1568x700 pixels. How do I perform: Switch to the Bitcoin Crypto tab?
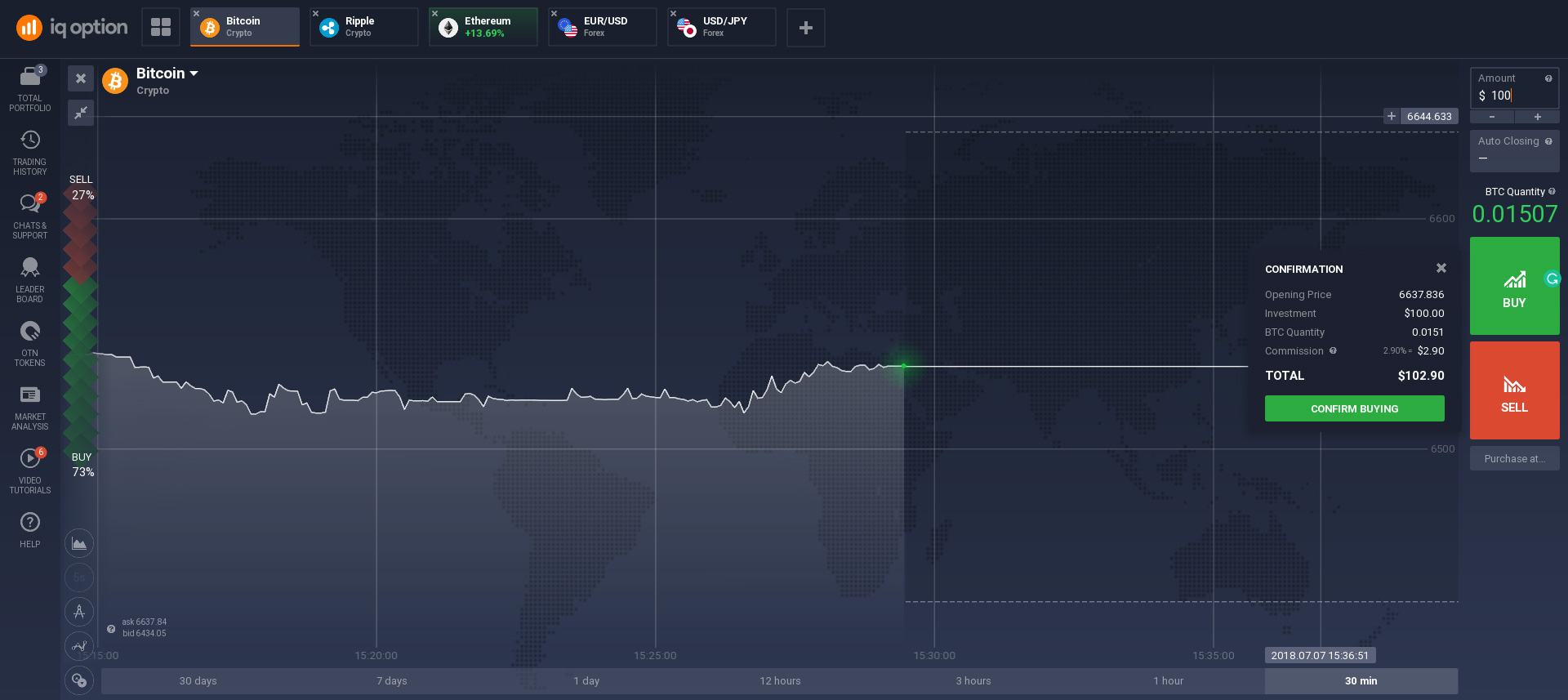(245, 27)
